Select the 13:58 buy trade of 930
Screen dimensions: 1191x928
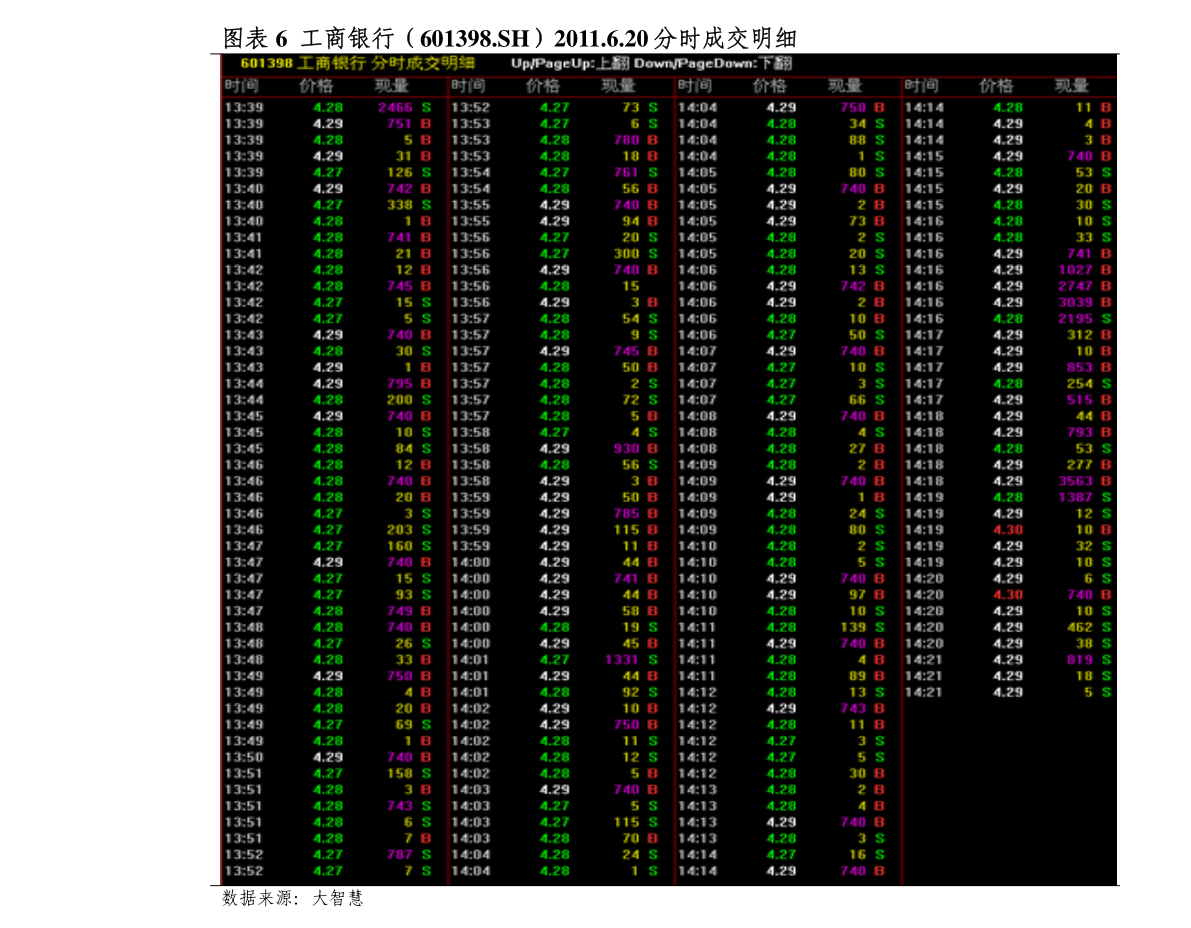626,449
